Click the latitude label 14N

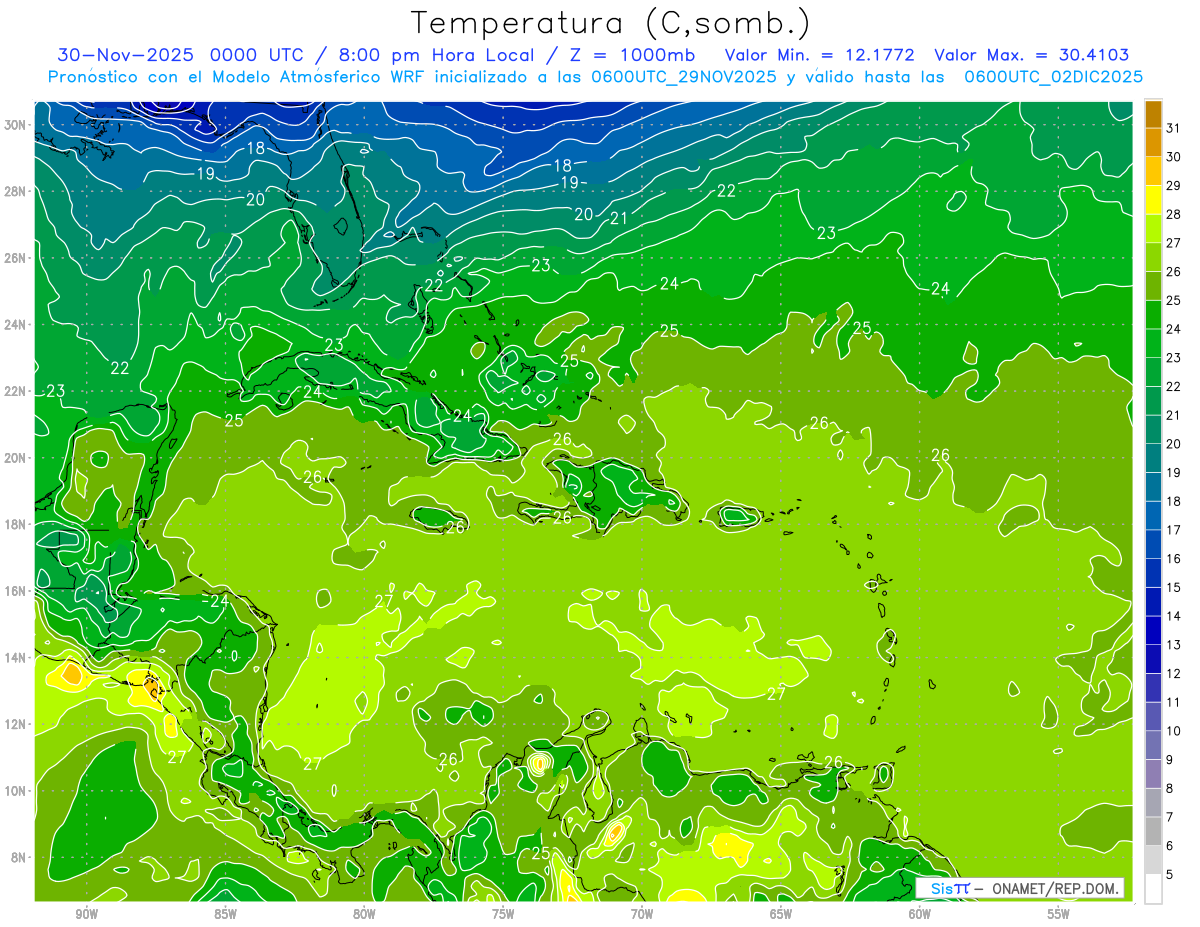(x=14, y=657)
